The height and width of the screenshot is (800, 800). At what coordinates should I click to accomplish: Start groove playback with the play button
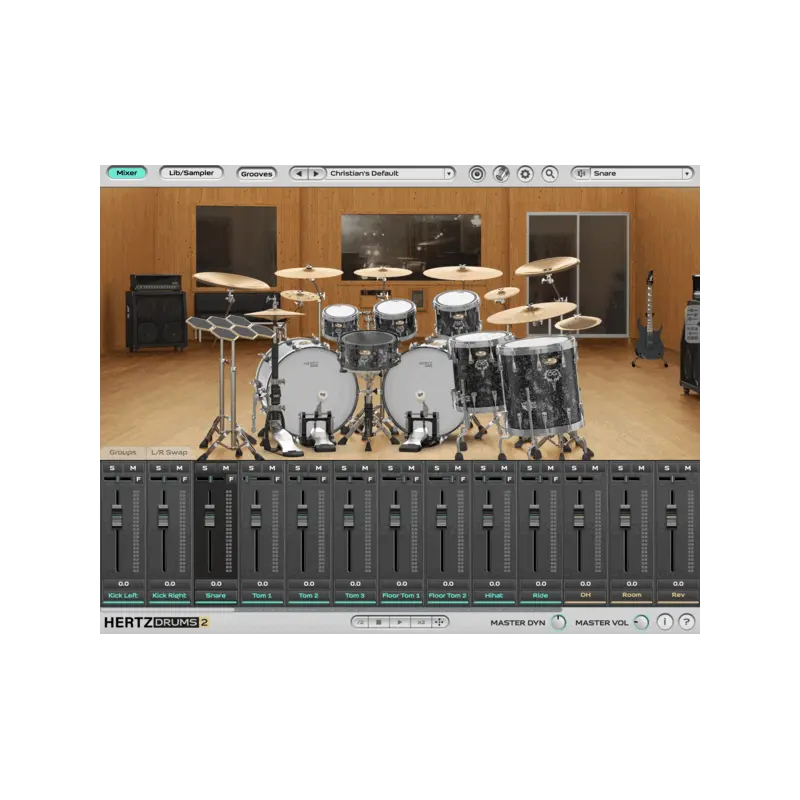click(x=399, y=622)
